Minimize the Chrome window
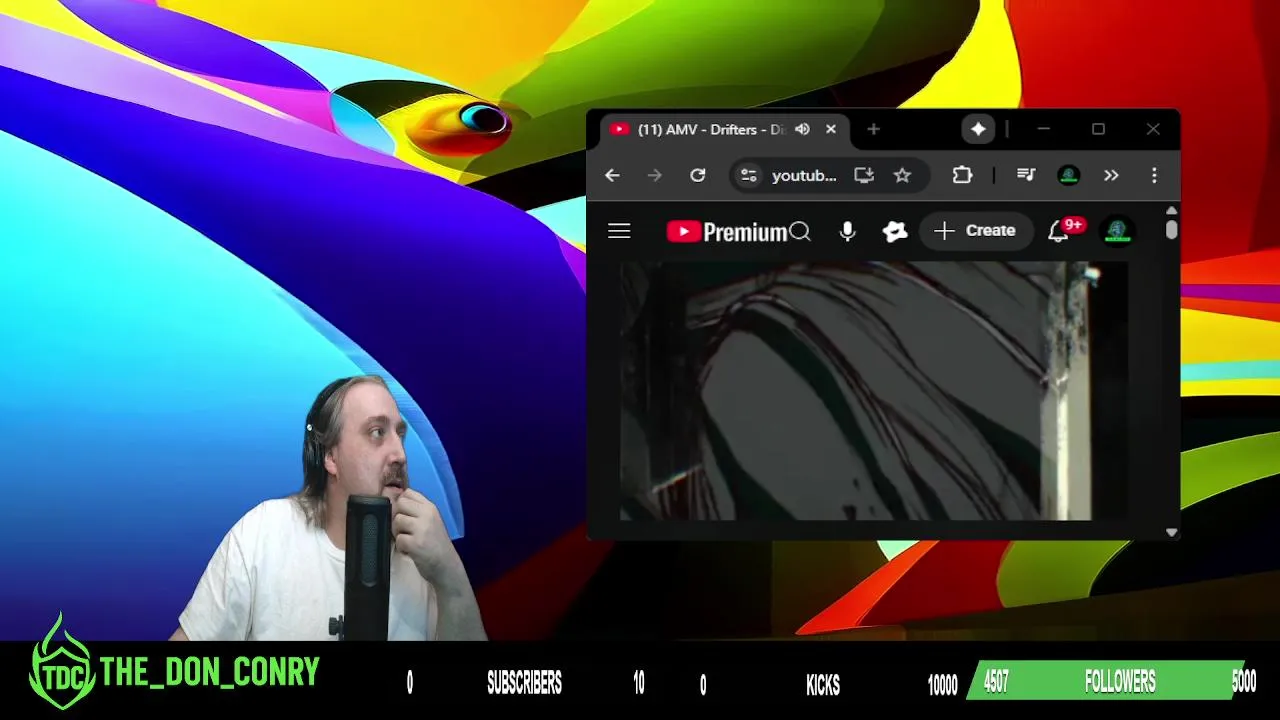This screenshot has height=720, width=1280. click(1043, 129)
